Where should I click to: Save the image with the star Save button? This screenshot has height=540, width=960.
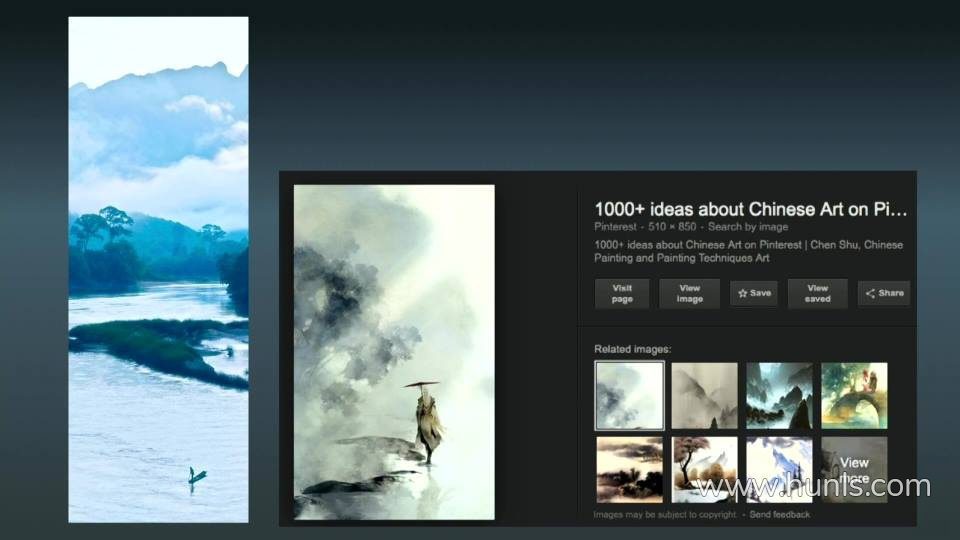click(x=754, y=293)
